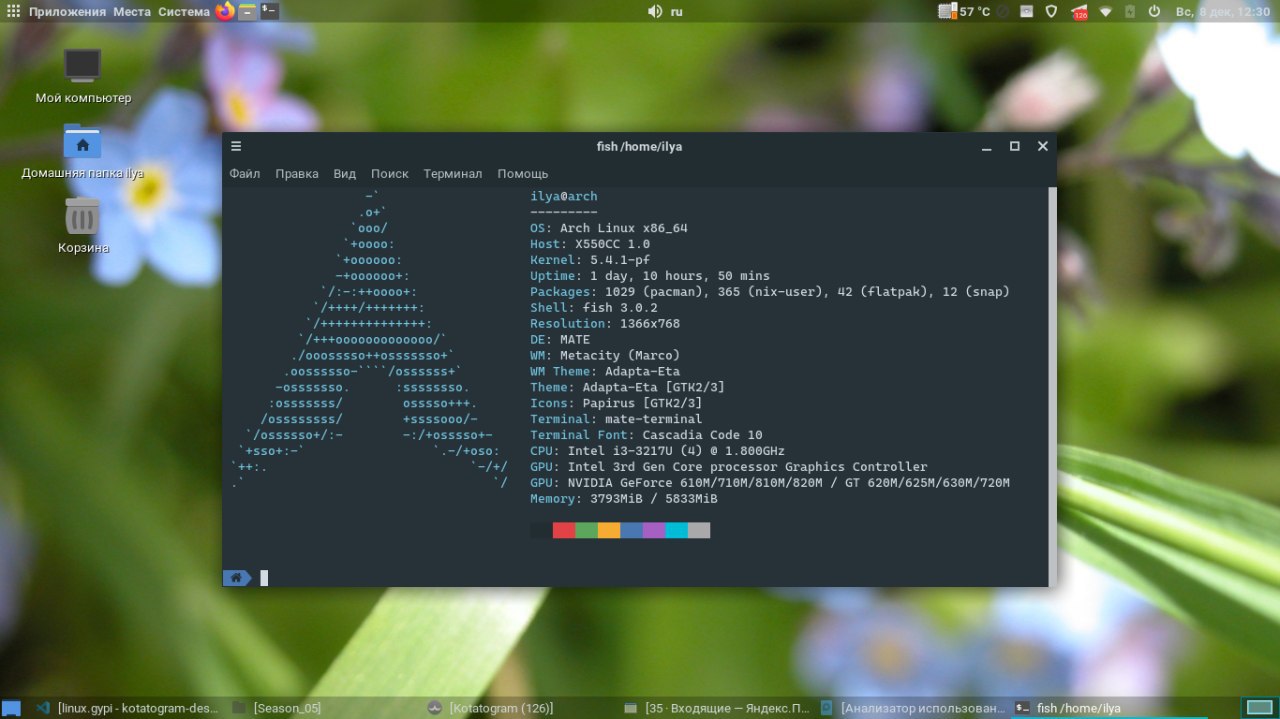Click the volume speaker icon

coord(655,11)
